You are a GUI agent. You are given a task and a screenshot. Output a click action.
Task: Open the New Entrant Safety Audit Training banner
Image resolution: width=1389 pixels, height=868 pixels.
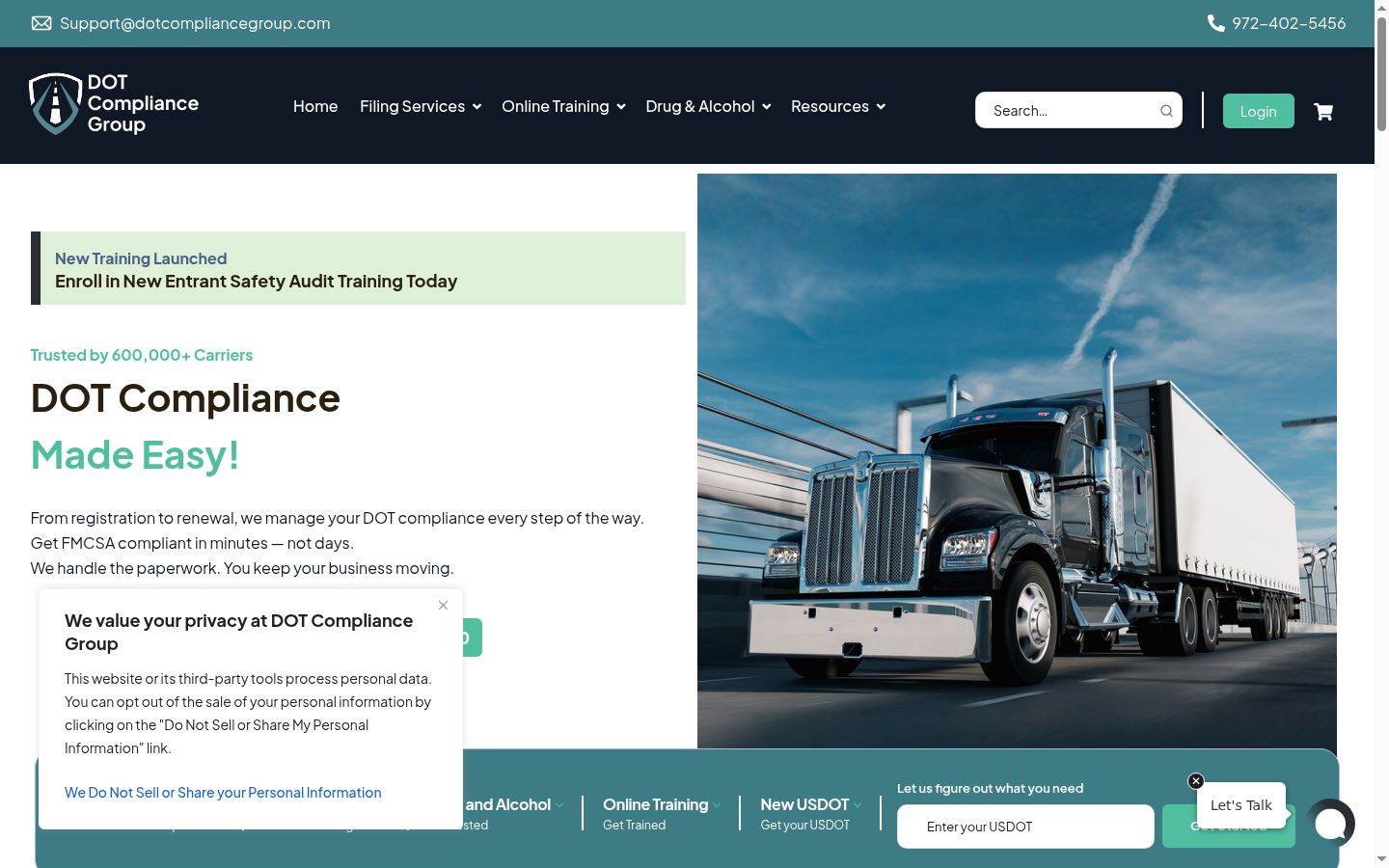(359, 268)
